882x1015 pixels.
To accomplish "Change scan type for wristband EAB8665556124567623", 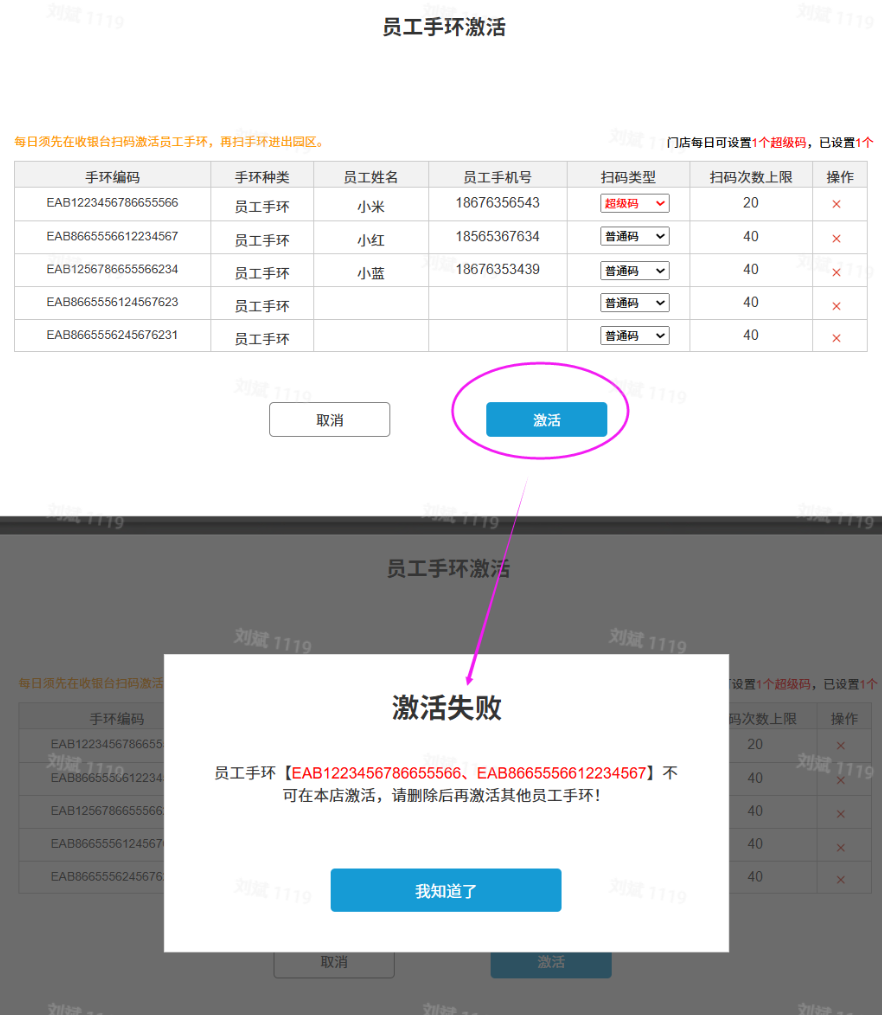I will pos(634,303).
